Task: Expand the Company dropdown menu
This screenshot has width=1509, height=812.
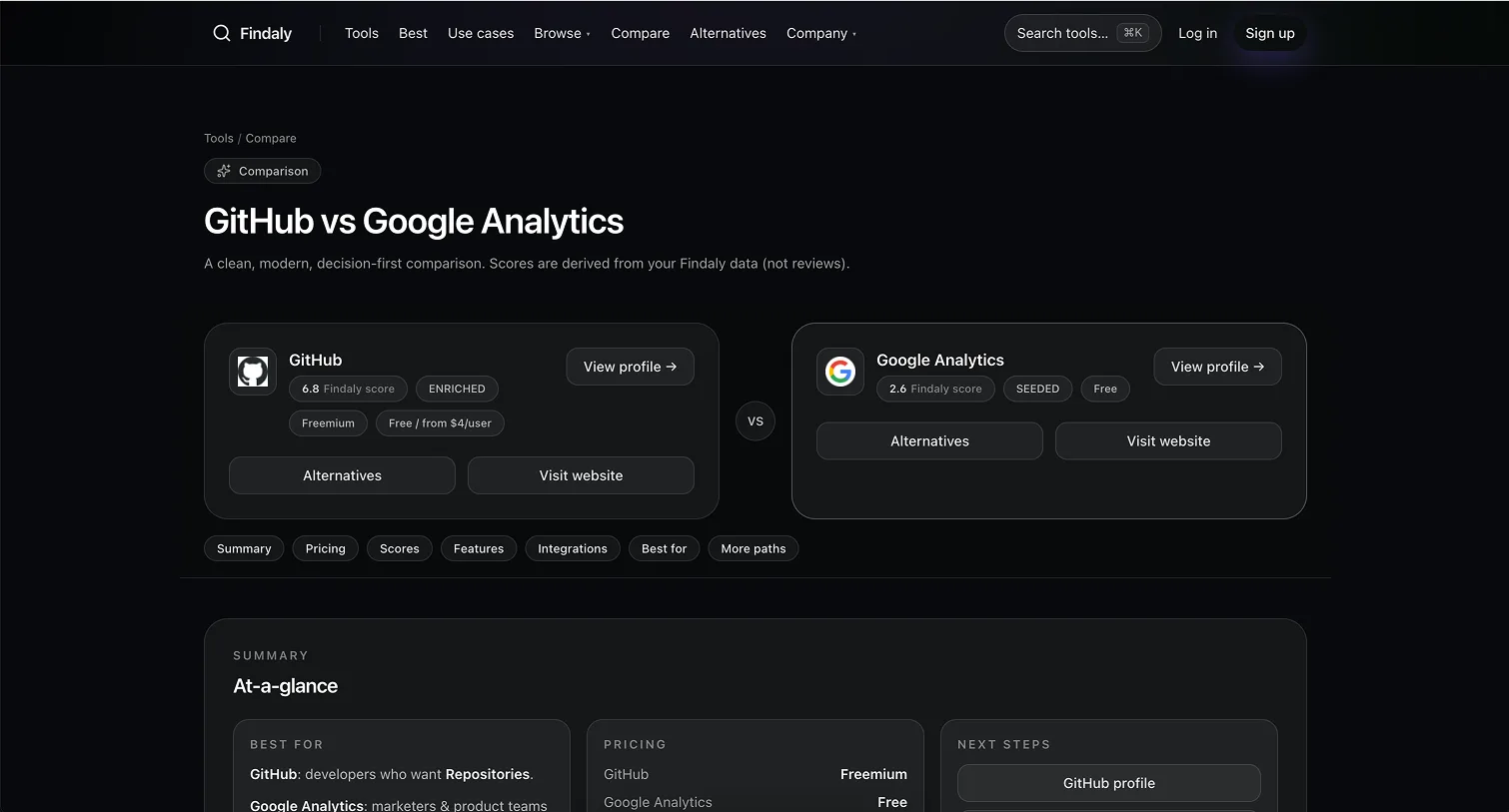Action: click(820, 33)
